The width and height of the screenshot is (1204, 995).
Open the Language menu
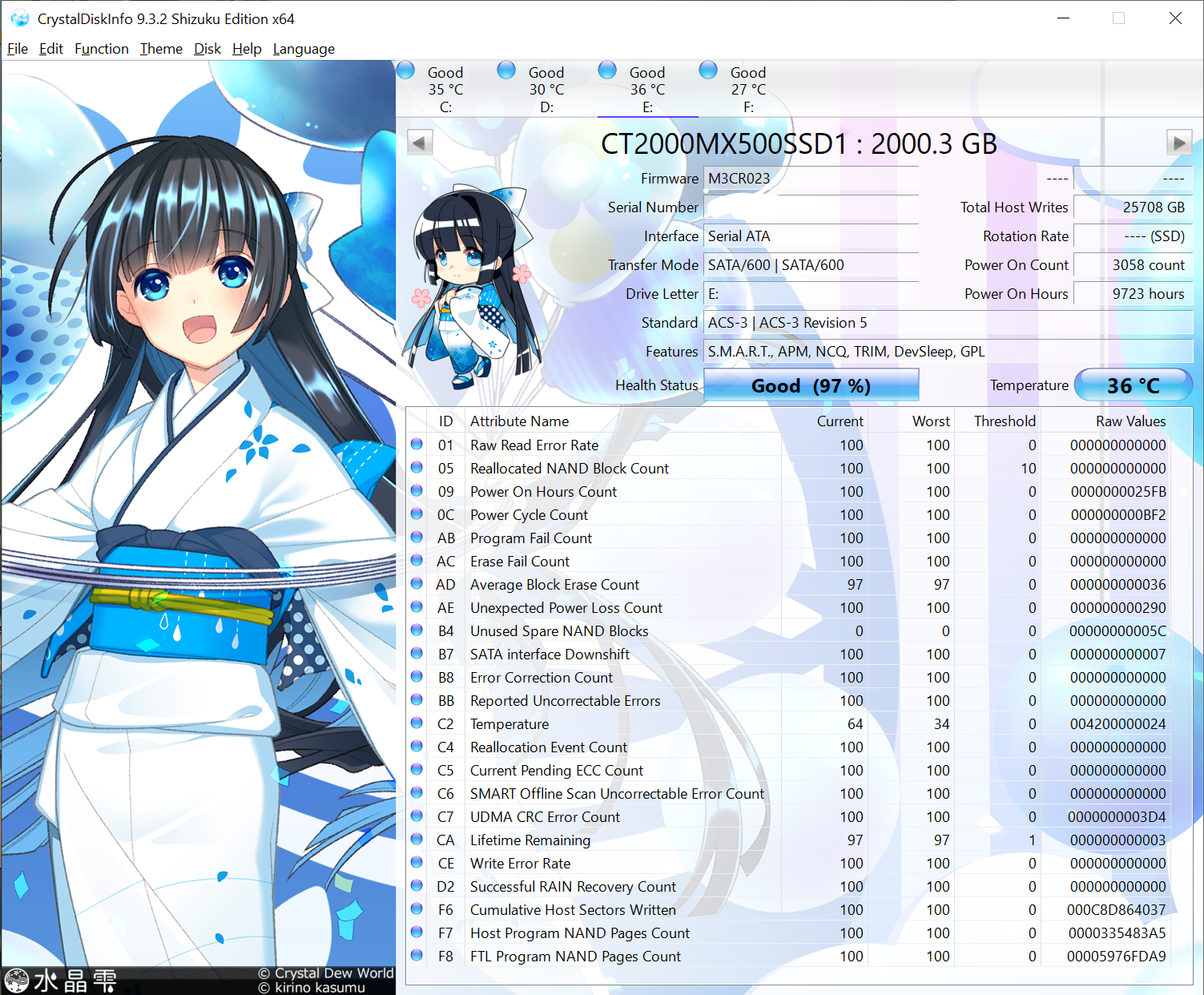304,49
